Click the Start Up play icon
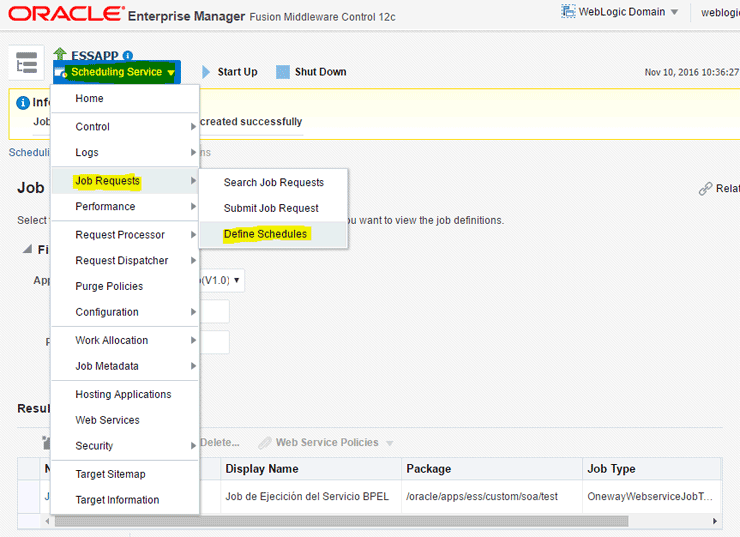Image resolution: width=740 pixels, height=537 pixels. [x=206, y=72]
